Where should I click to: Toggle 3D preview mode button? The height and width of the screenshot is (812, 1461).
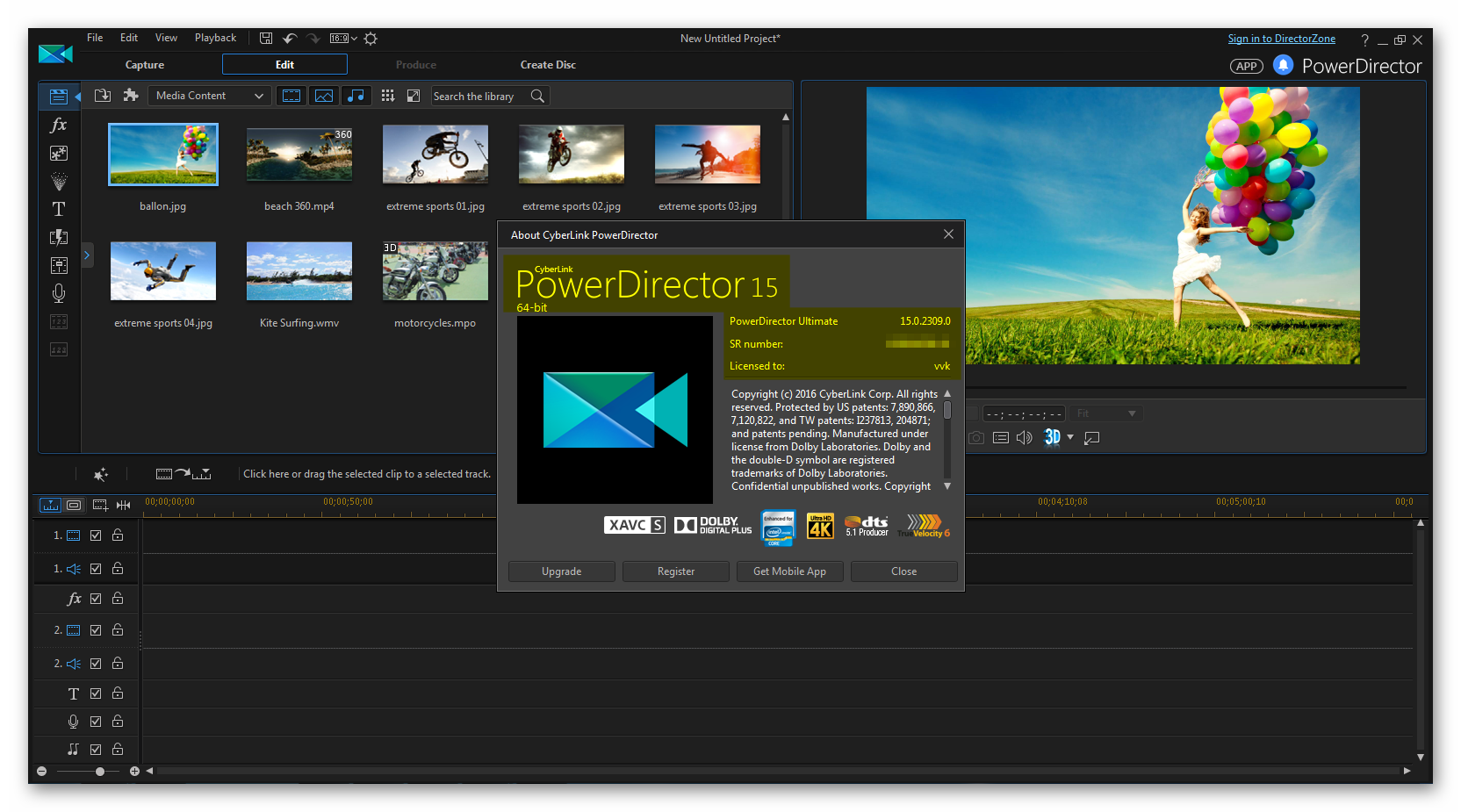(x=1052, y=437)
